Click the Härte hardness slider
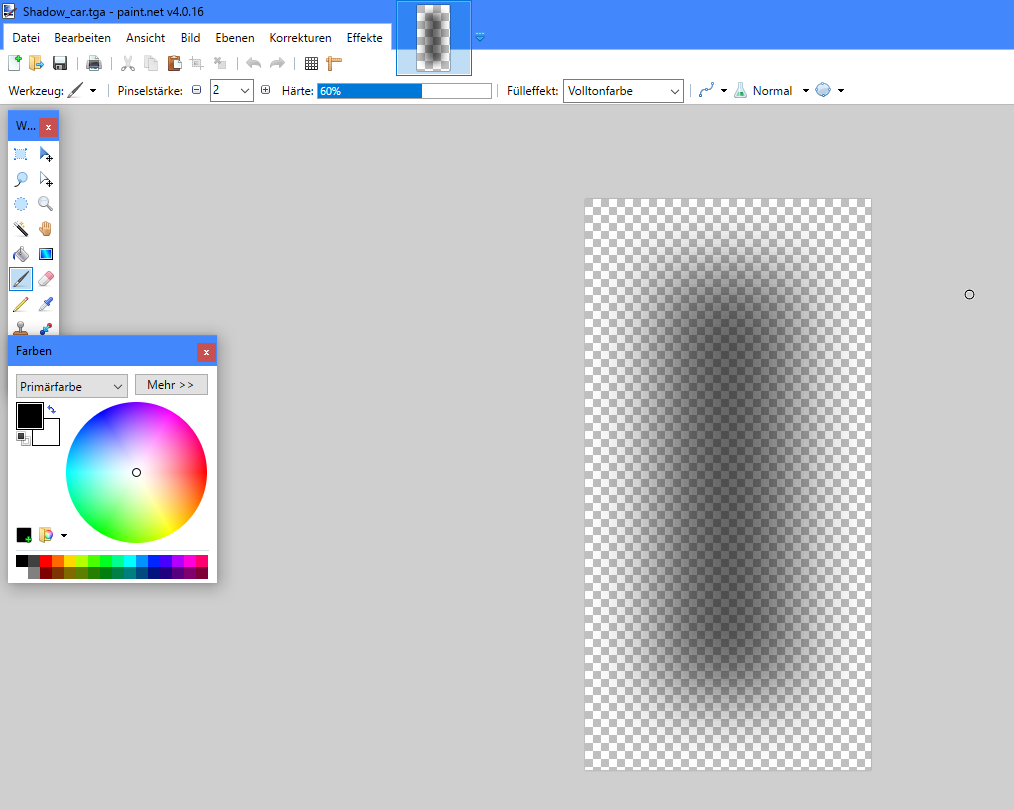 click(404, 91)
